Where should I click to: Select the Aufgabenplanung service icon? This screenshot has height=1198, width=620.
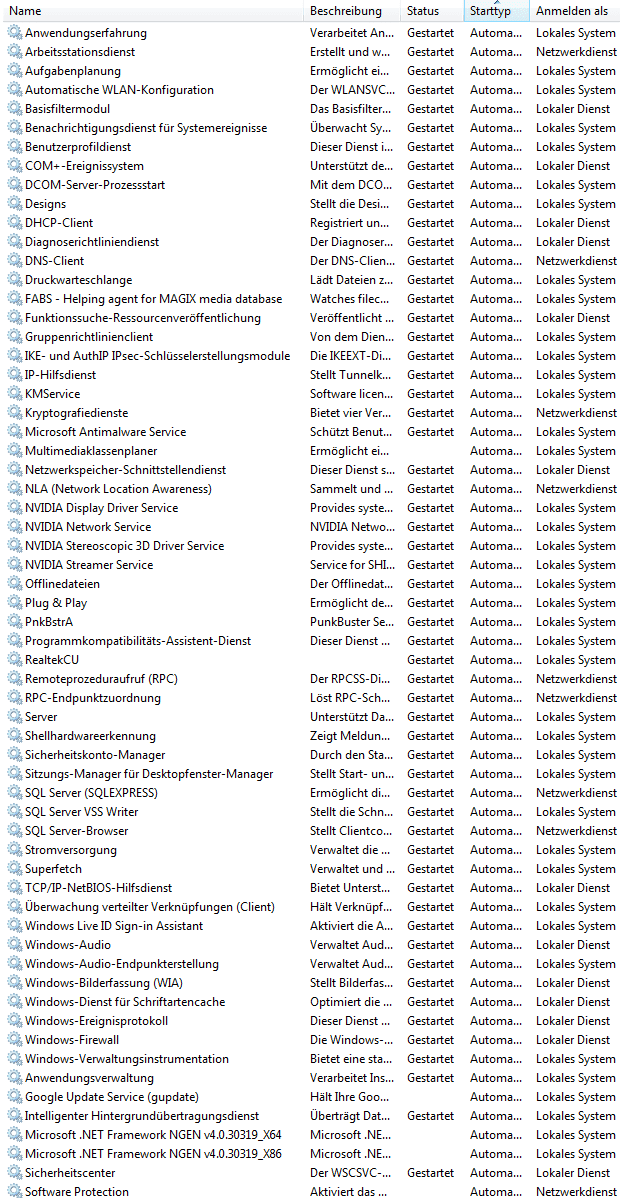point(15,71)
